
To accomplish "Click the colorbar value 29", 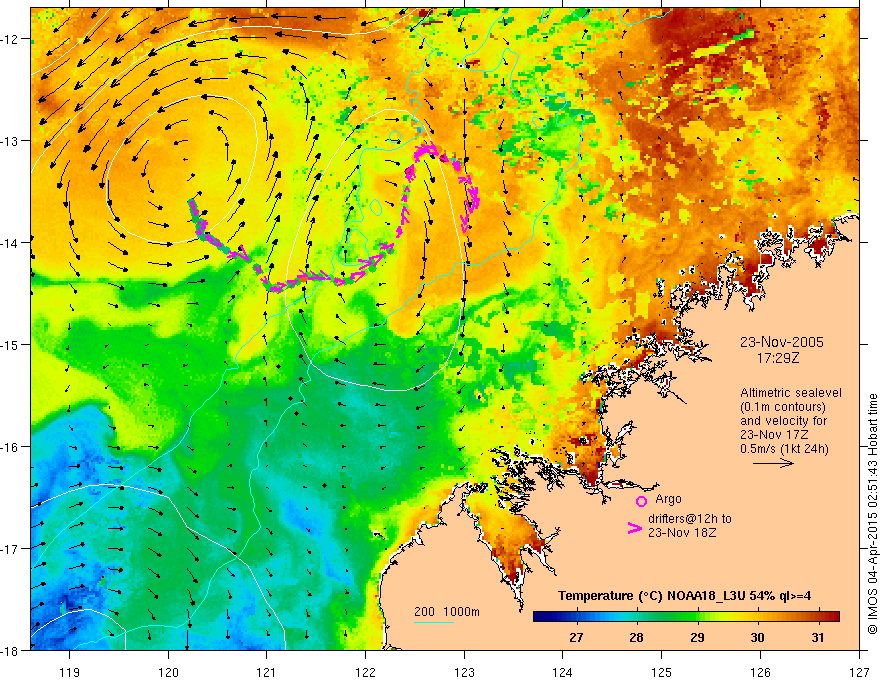I will pos(697,637).
